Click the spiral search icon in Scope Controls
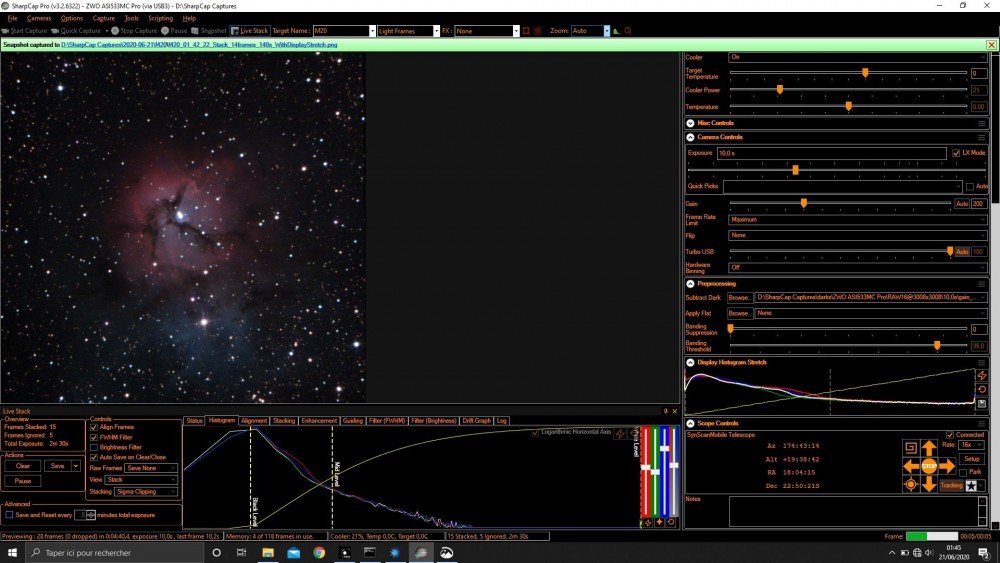 click(911, 448)
